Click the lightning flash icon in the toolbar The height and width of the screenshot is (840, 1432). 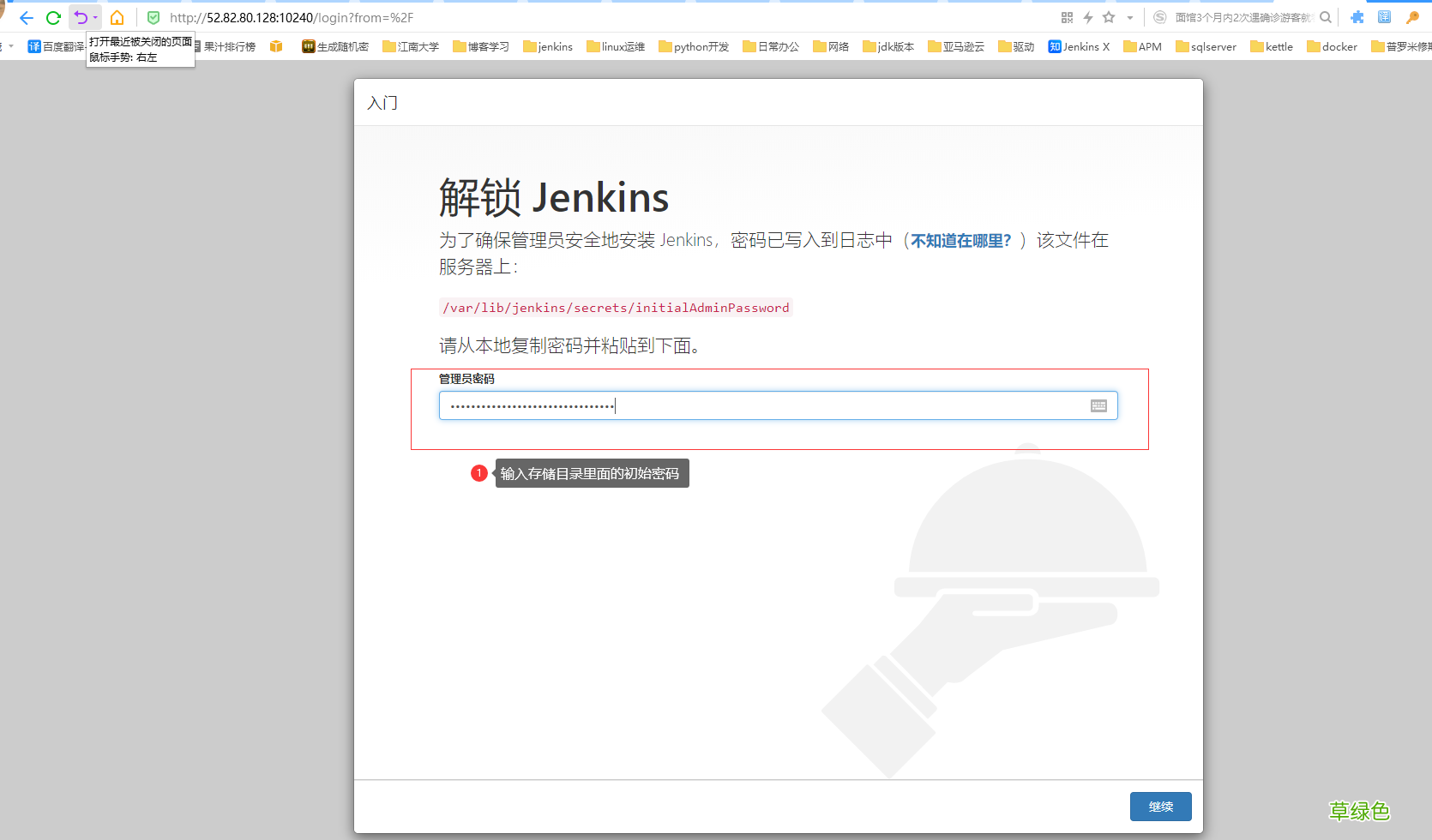coord(1087,17)
